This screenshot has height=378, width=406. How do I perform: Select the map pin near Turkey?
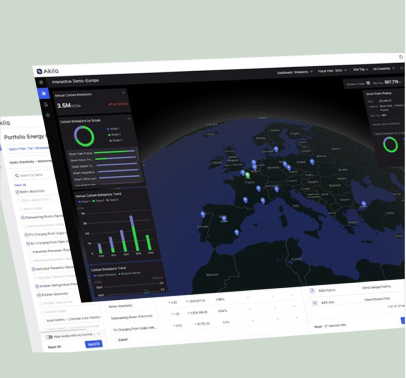[x=364, y=204]
